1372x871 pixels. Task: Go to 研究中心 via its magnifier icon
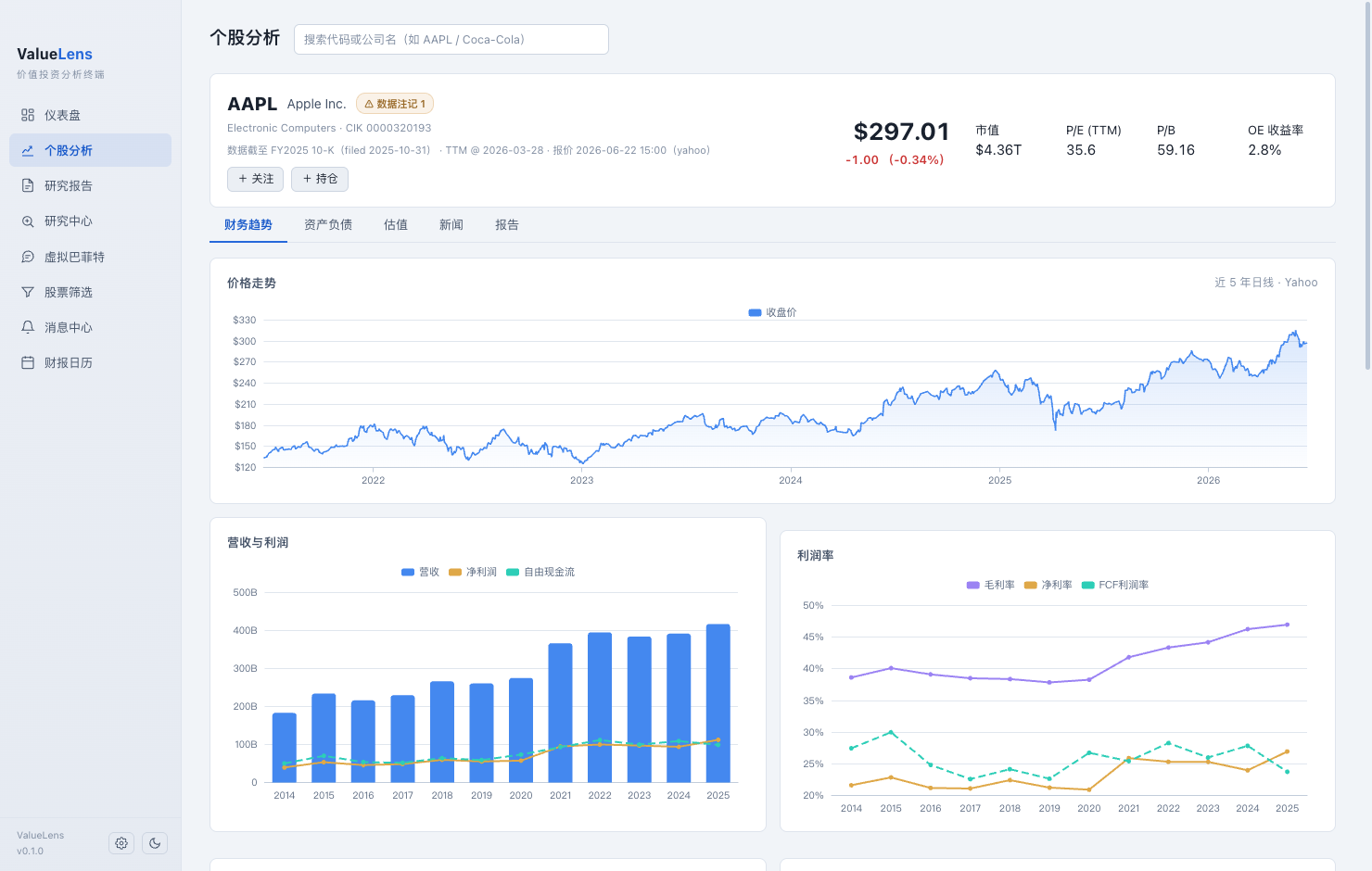pyautogui.click(x=28, y=221)
